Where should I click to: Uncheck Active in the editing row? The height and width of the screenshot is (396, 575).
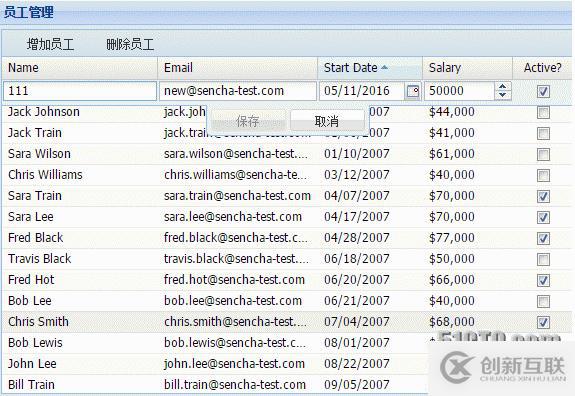tap(543, 91)
